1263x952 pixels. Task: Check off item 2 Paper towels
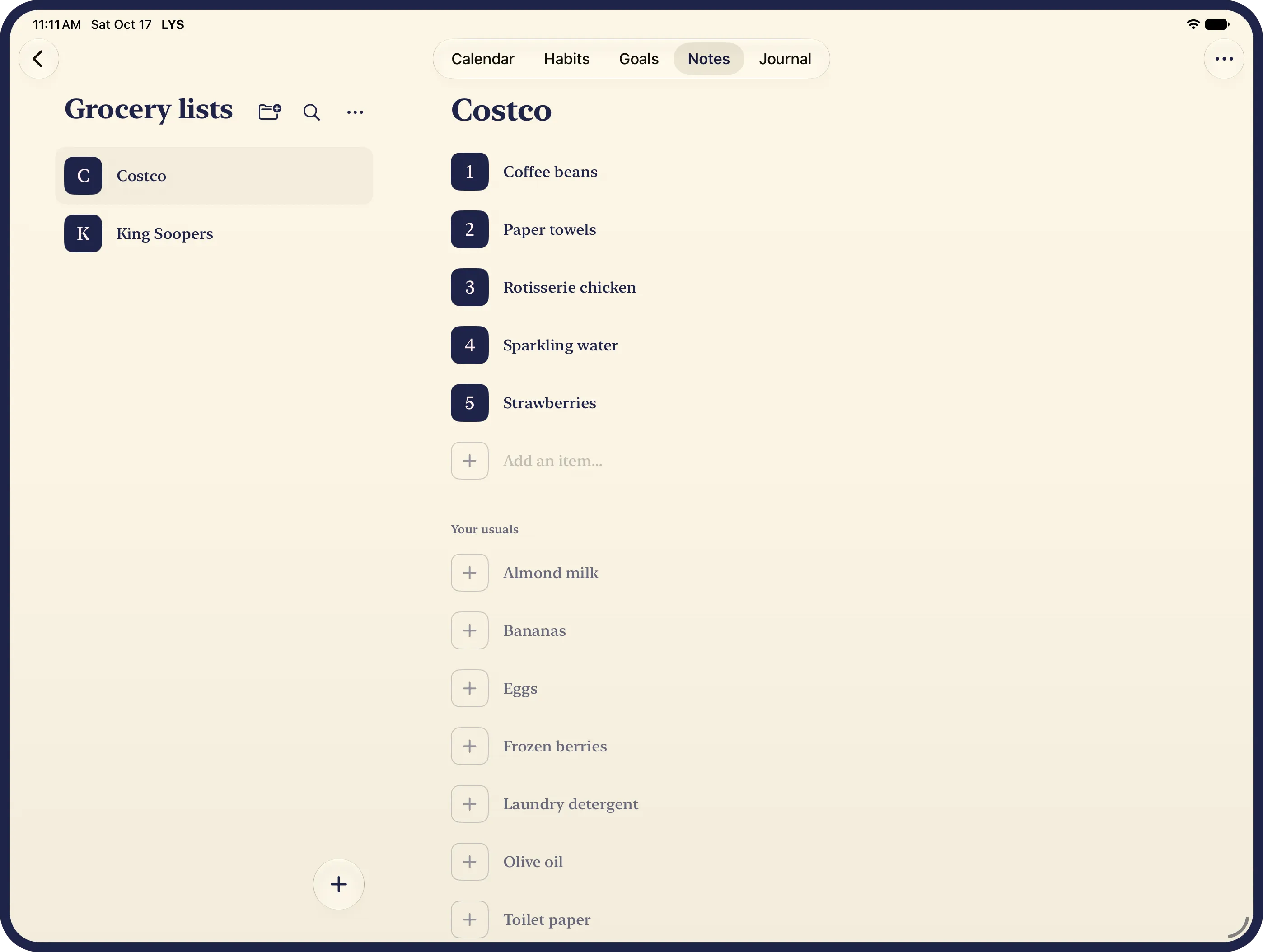[x=469, y=229]
